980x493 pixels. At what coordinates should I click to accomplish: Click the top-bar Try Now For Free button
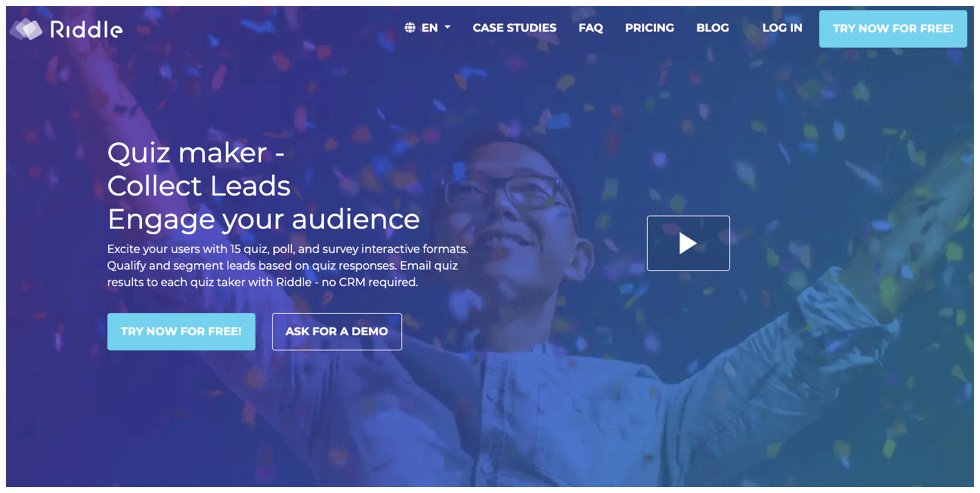pos(892,29)
